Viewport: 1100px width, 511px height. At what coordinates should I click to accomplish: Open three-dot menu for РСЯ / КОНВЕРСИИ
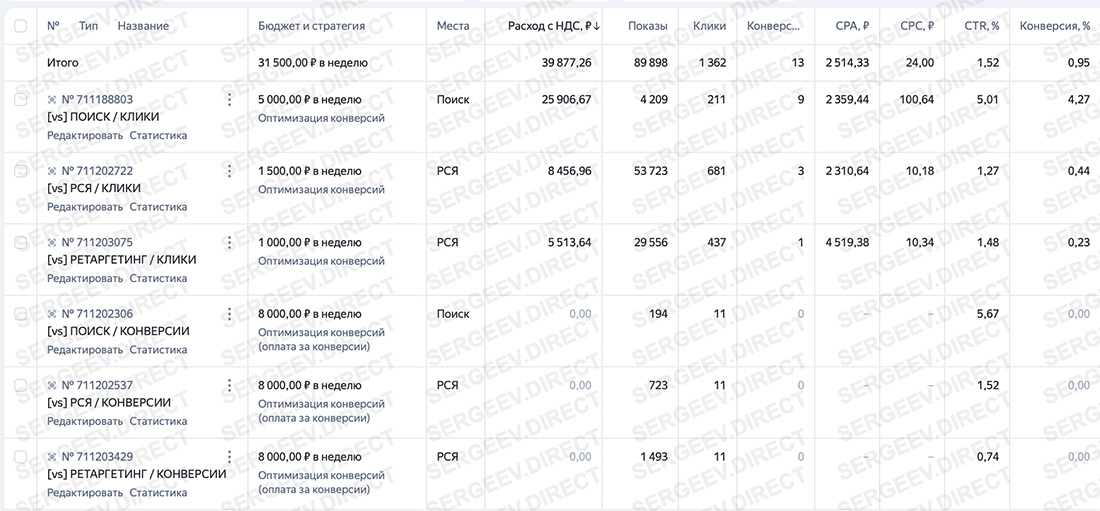point(229,385)
